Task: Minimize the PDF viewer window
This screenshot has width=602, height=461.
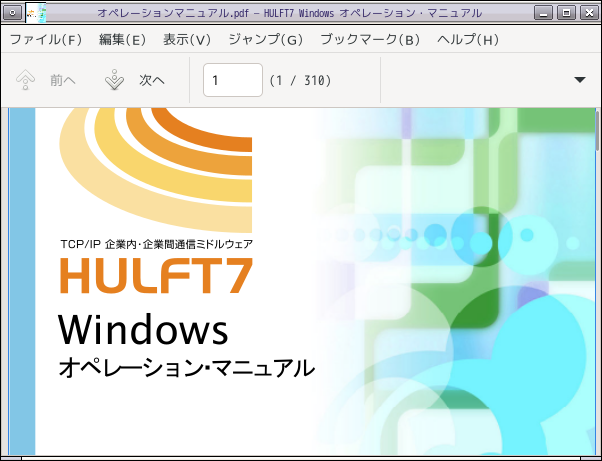Action: (x=543, y=13)
